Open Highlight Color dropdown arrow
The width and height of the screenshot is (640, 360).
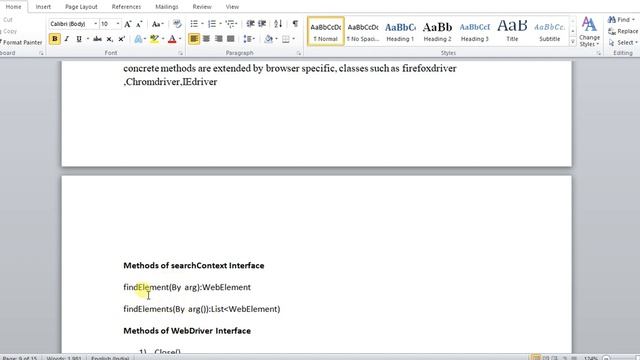pos(163,39)
